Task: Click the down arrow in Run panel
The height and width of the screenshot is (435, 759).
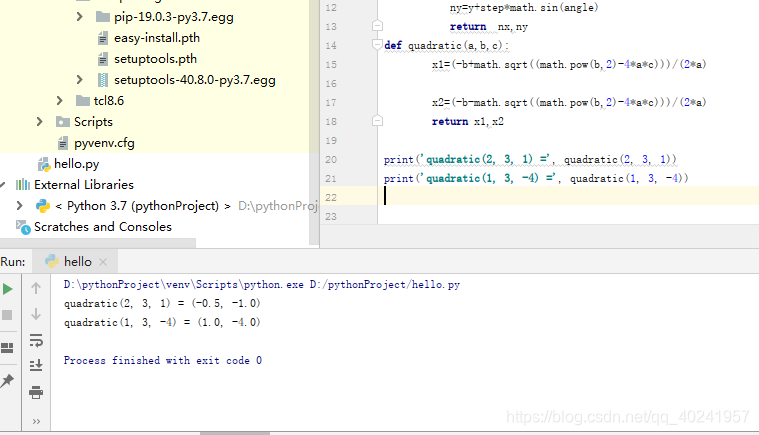Action: point(36,314)
